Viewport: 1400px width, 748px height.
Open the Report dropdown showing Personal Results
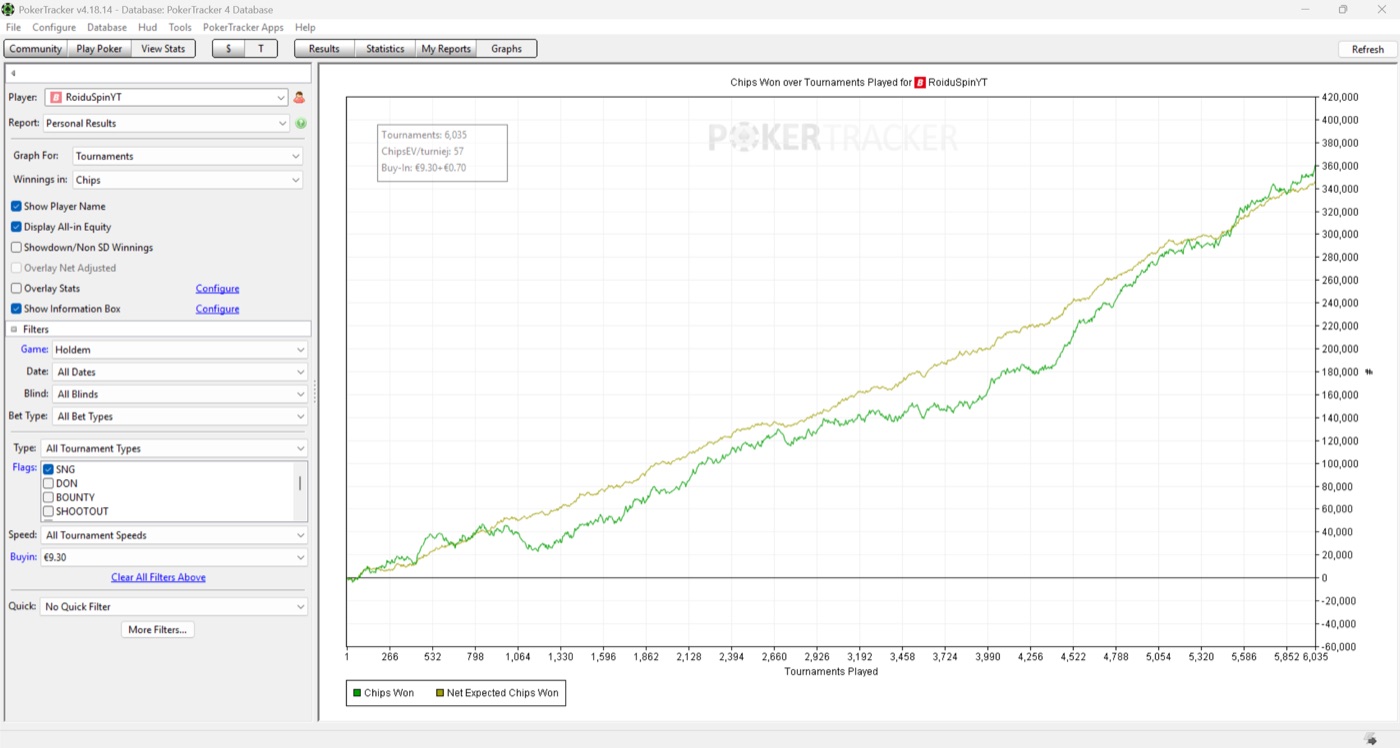point(166,123)
